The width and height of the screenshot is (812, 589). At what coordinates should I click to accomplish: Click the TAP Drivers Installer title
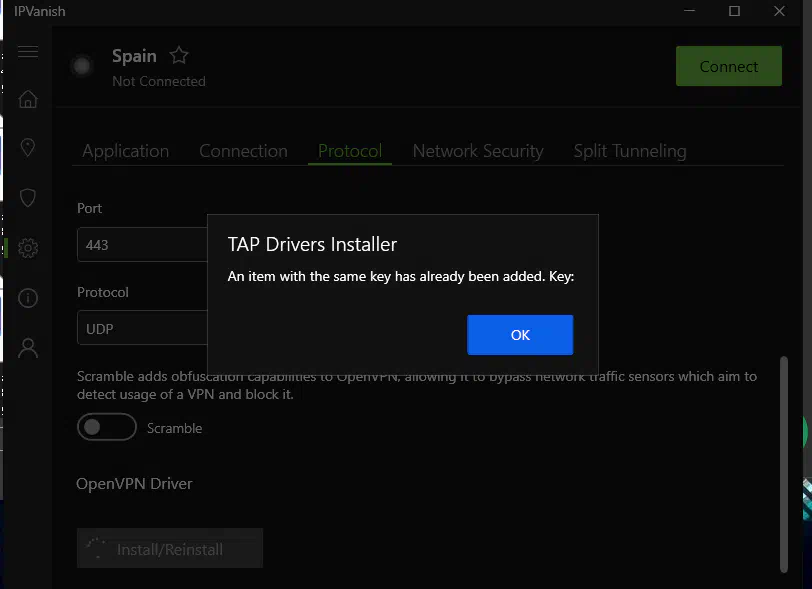312,244
